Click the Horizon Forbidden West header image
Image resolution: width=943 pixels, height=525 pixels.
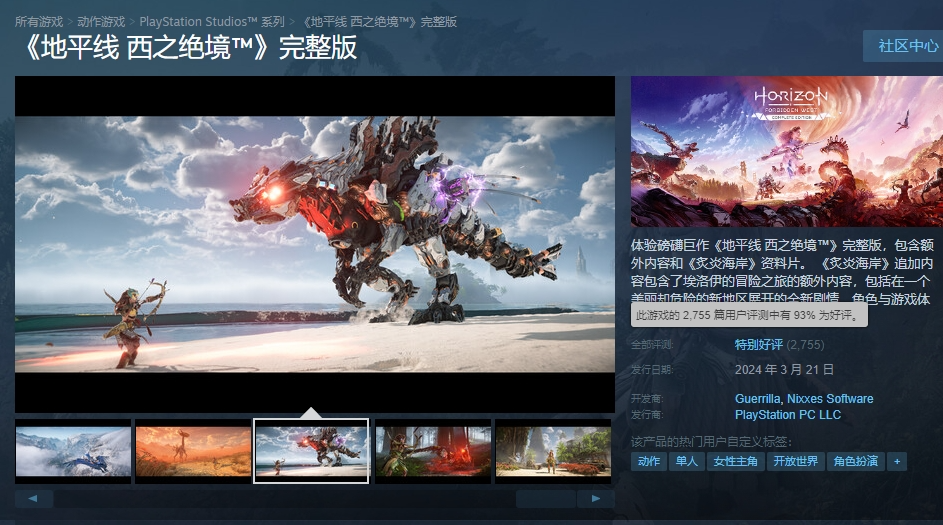tap(787, 151)
